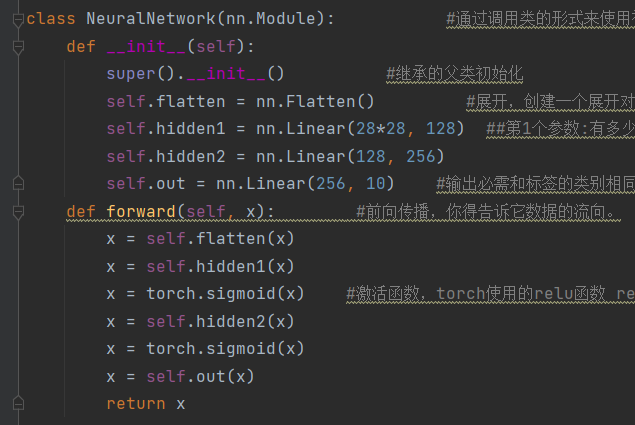The height and width of the screenshot is (425, 635).
Task: Click the 28*28 input size argument
Action: (381, 129)
